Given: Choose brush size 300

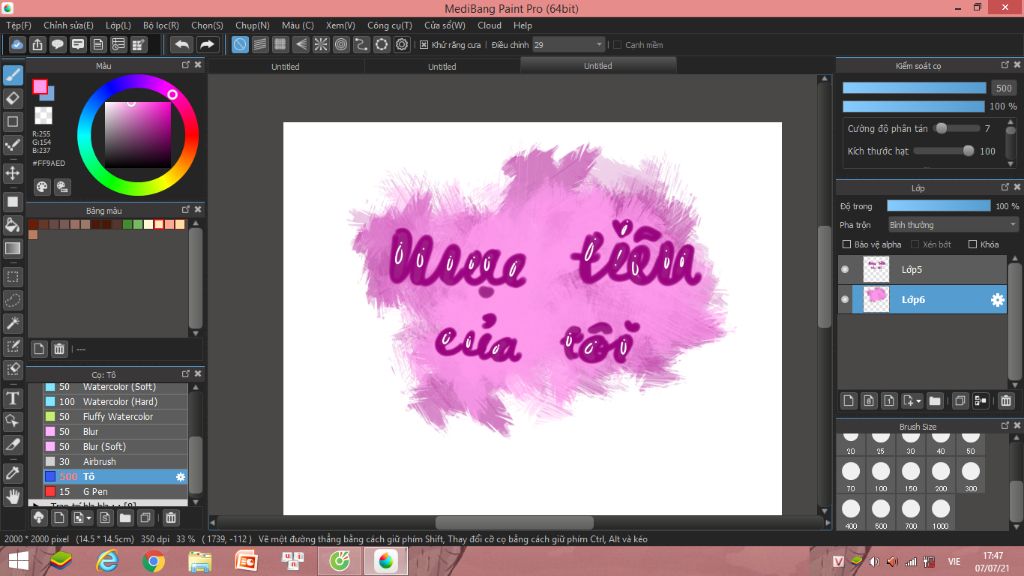Looking at the screenshot, I should click(x=970, y=476).
